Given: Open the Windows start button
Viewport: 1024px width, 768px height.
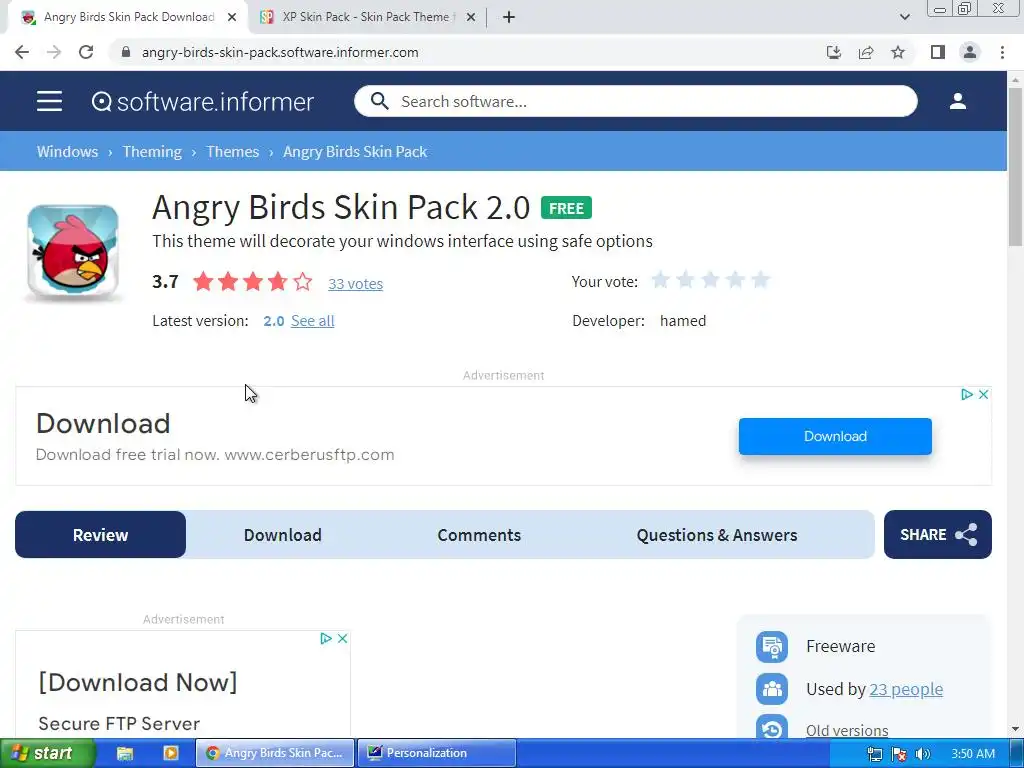Looking at the screenshot, I should (x=46, y=753).
